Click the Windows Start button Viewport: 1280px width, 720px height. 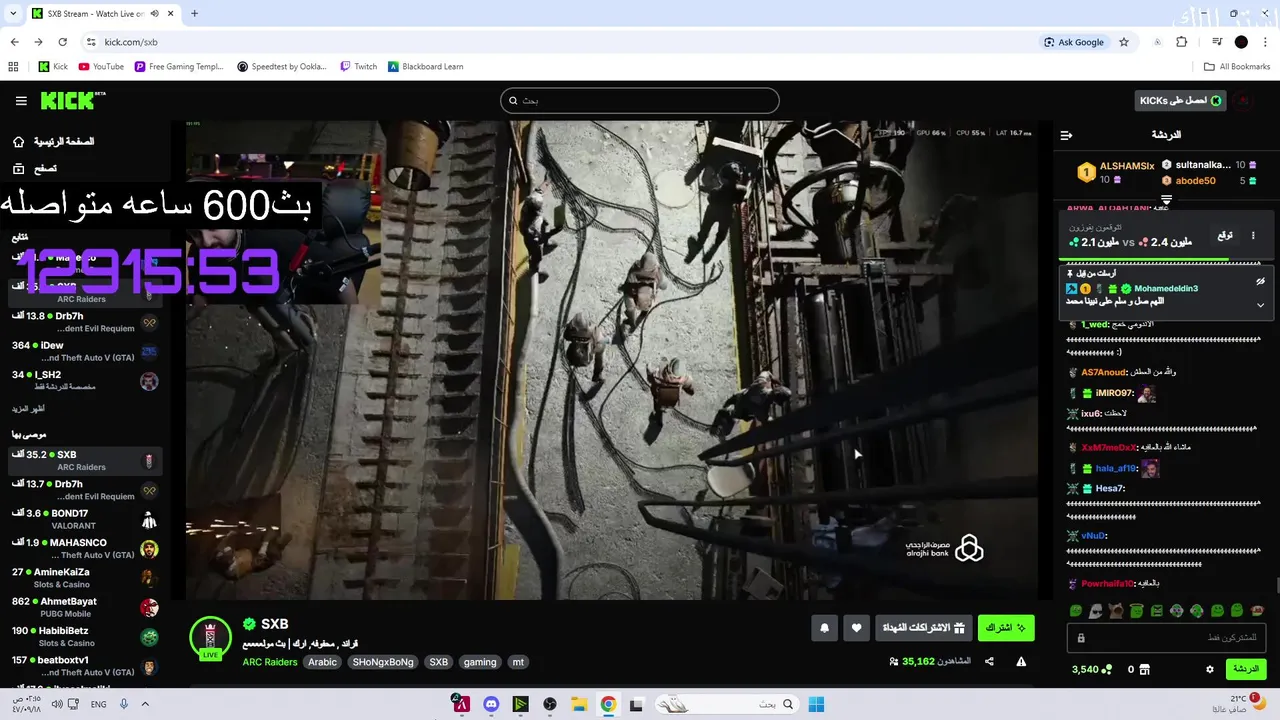[816, 704]
